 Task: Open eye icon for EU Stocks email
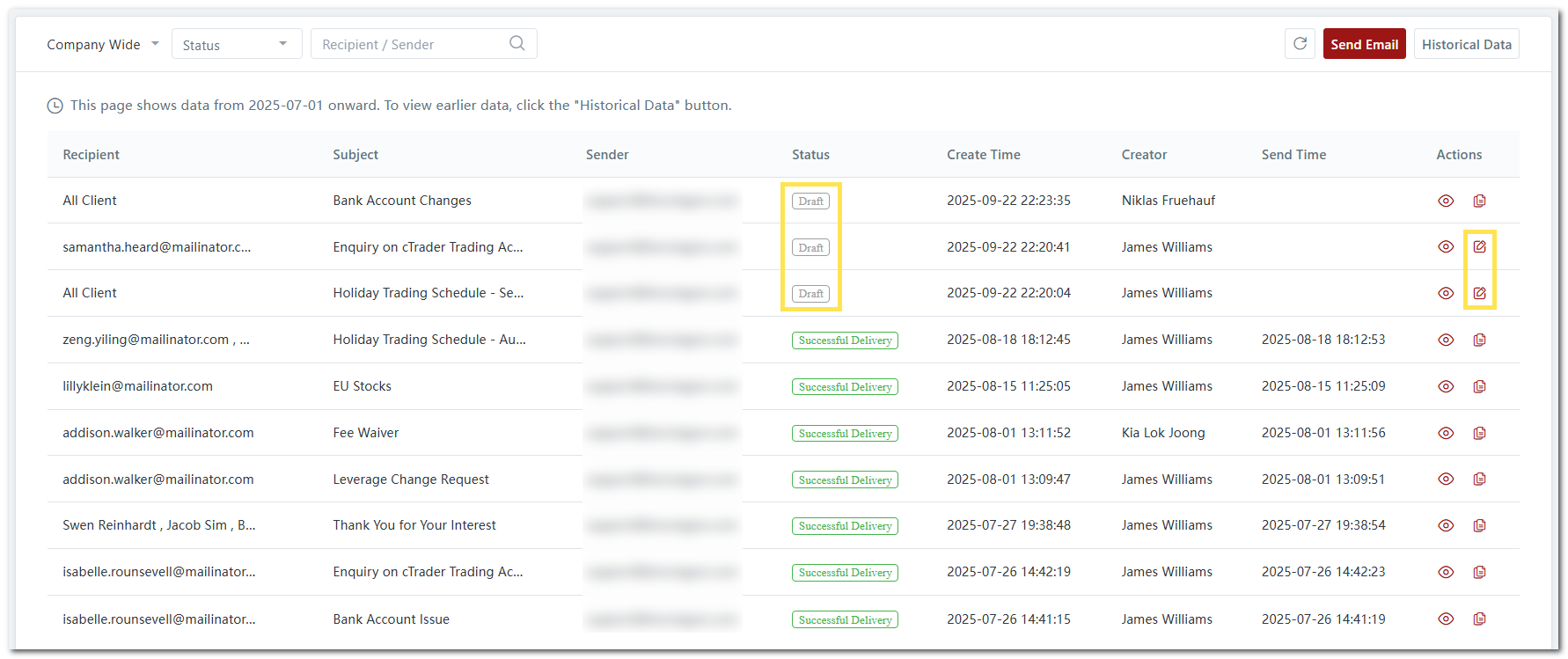pyautogui.click(x=1446, y=386)
